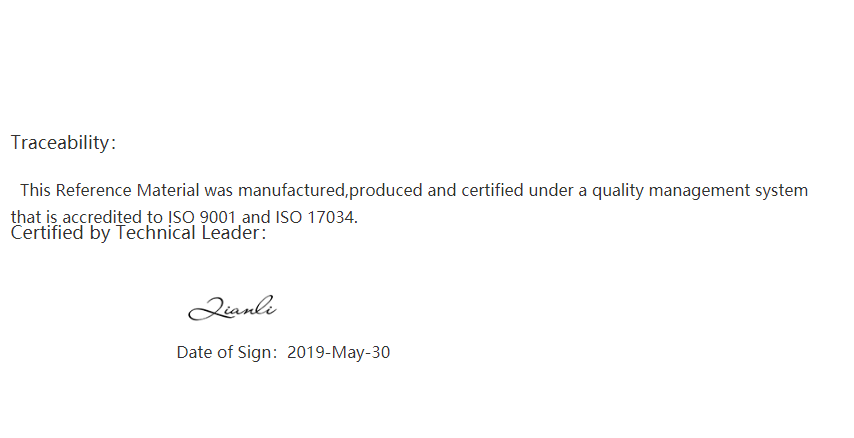854x438 pixels.
Task: Click the word certified in paragraph
Action: coord(492,190)
